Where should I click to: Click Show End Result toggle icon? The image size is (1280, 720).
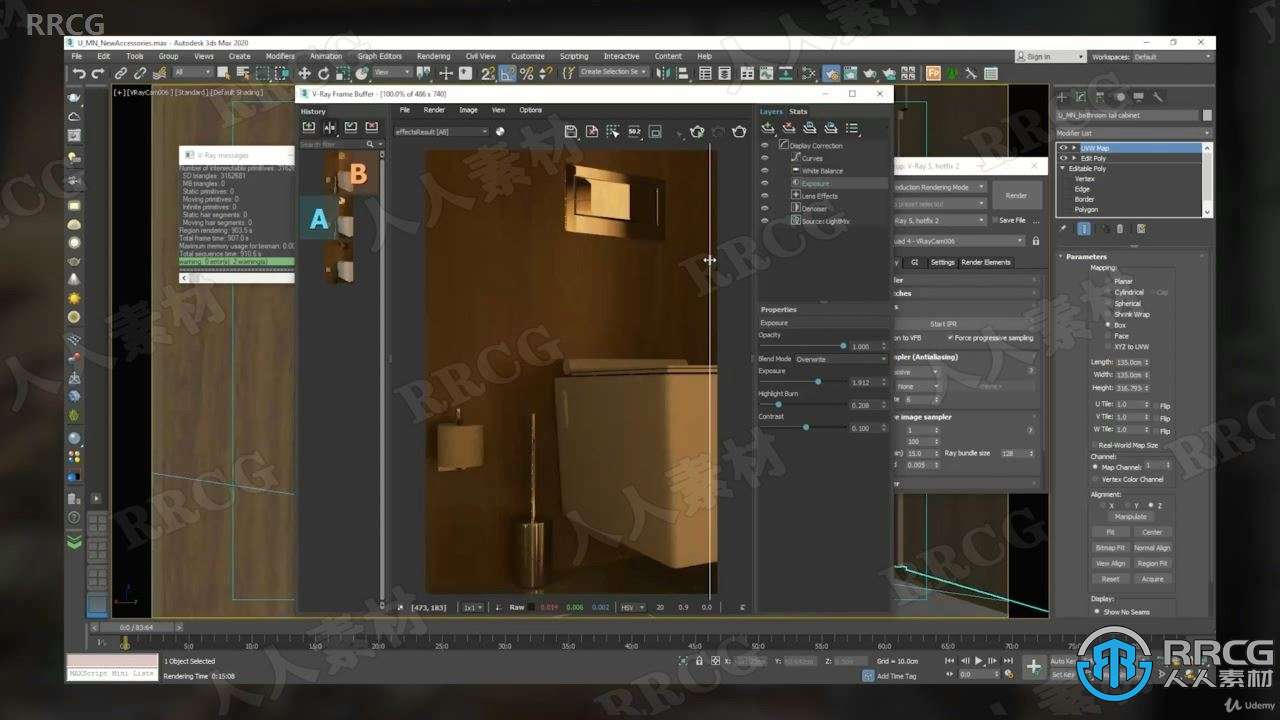click(1084, 228)
